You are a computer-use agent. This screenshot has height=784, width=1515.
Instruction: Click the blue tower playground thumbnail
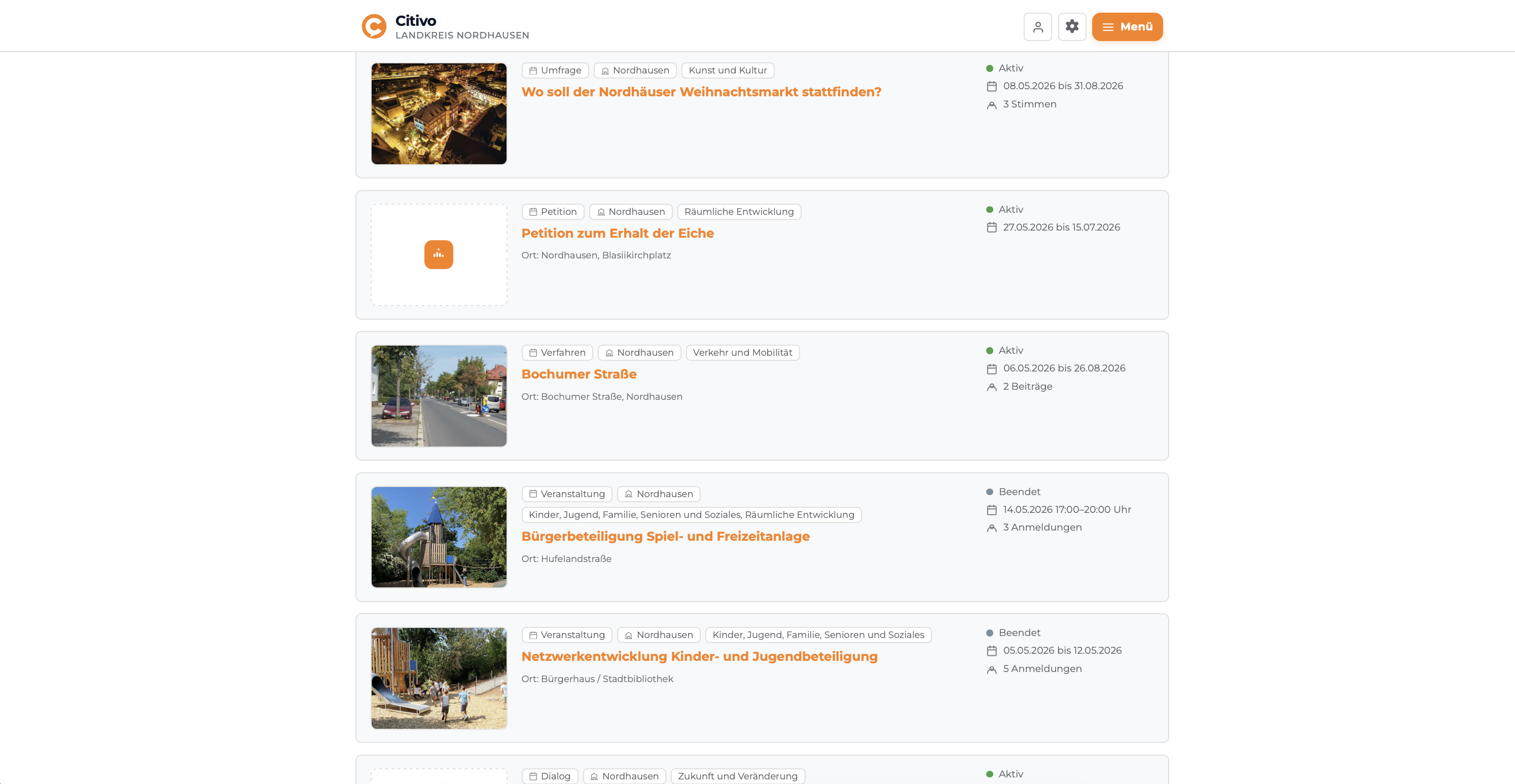pyautogui.click(x=439, y=537)
